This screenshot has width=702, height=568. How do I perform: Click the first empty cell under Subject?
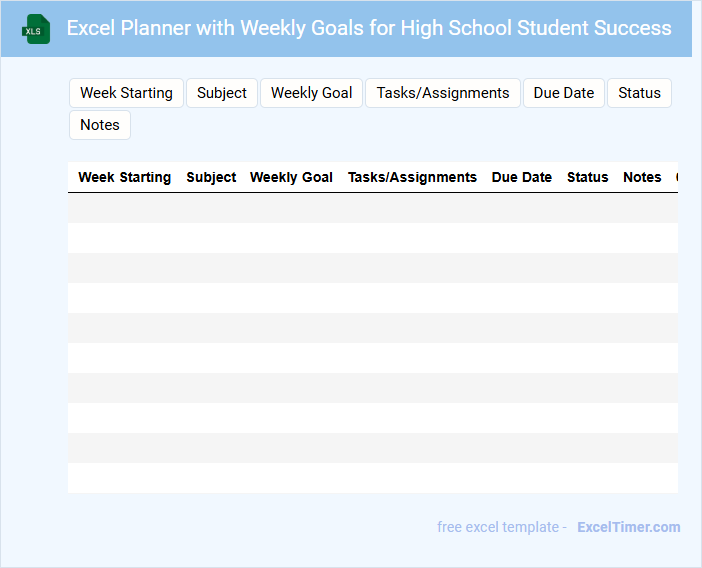(211, 208)
